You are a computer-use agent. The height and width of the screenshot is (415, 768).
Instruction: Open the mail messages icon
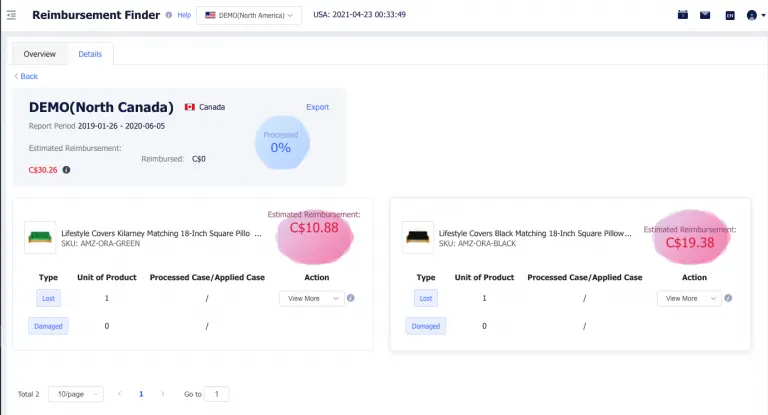tap(705, 15)
